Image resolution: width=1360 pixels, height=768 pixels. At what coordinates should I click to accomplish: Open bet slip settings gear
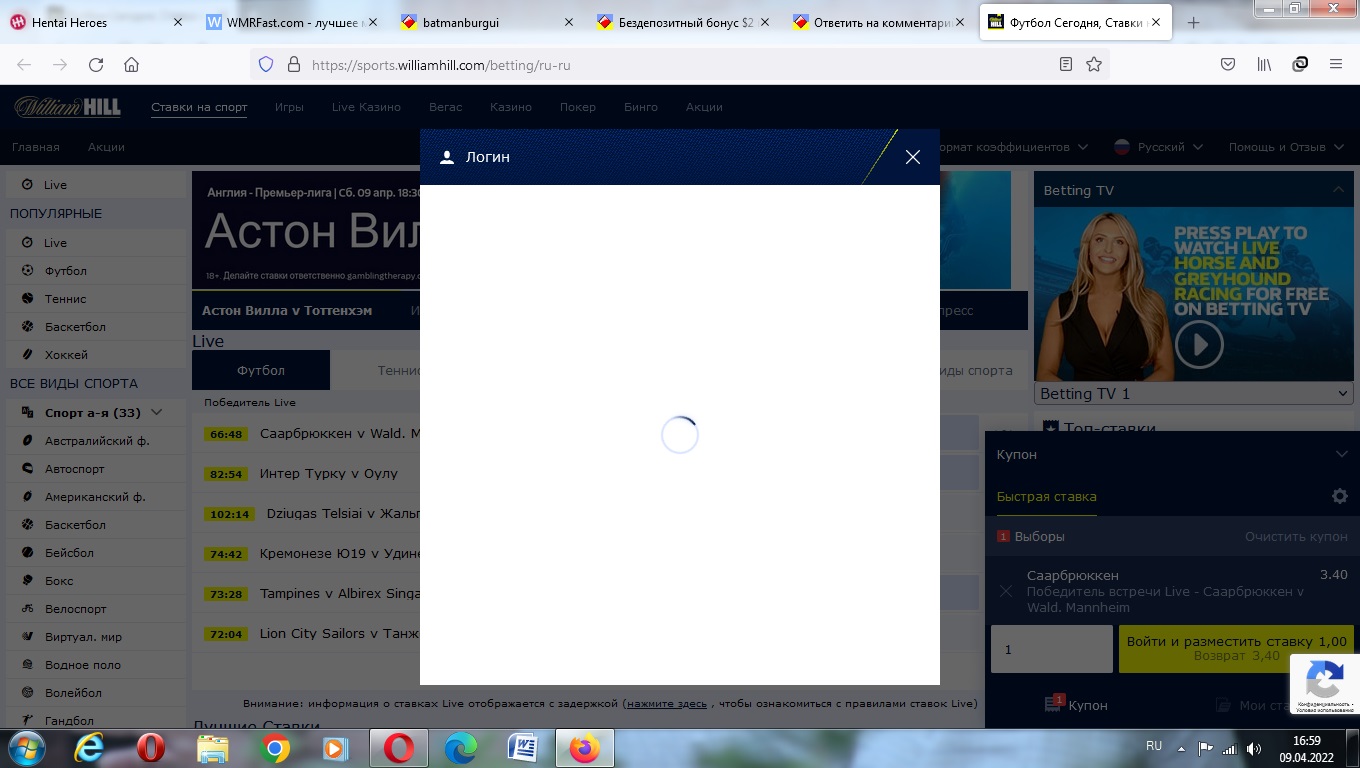click(1340, 497)
